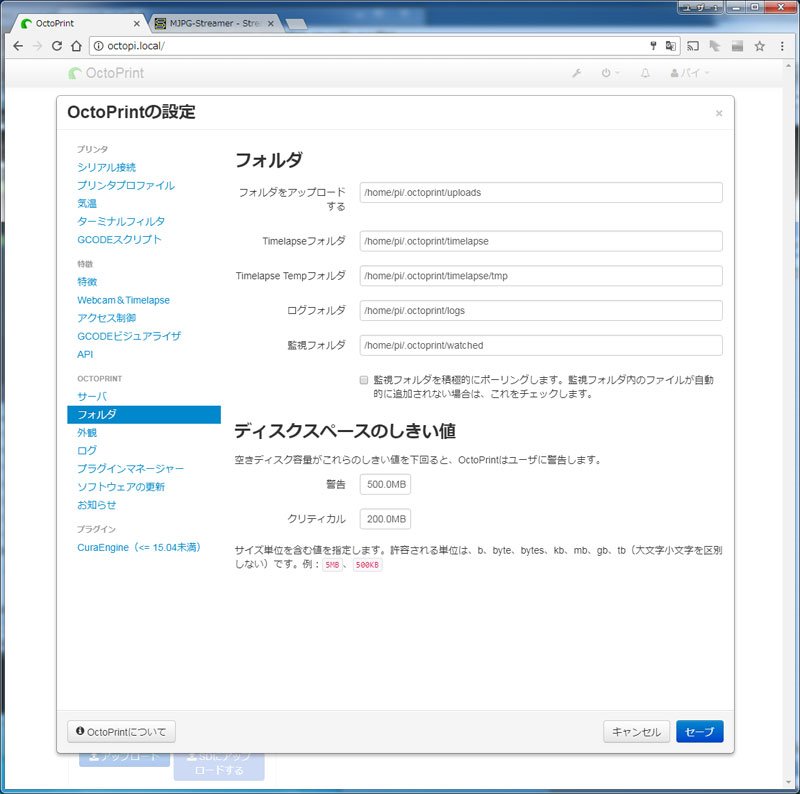Click the browser forward arrow
Viewport: 800px width, 794px height.
[x=37, y=46]
